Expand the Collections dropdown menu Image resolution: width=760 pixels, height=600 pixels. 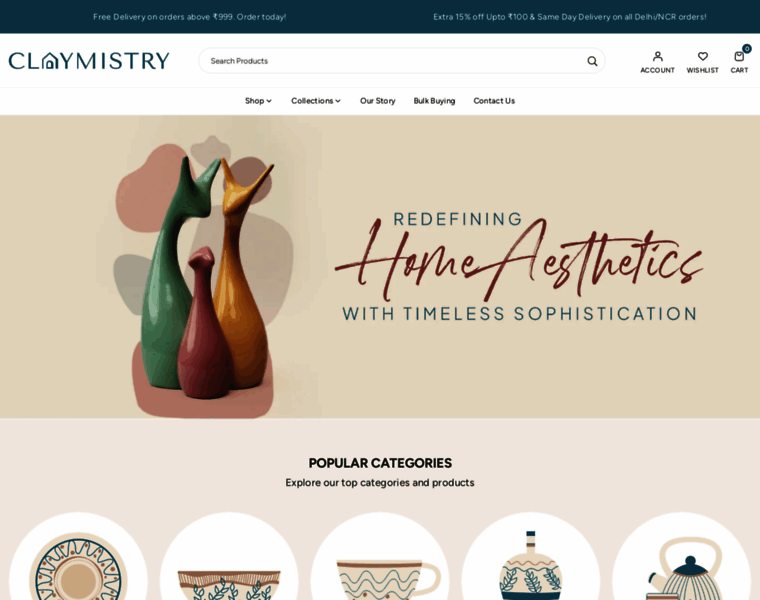coord(316,101)
